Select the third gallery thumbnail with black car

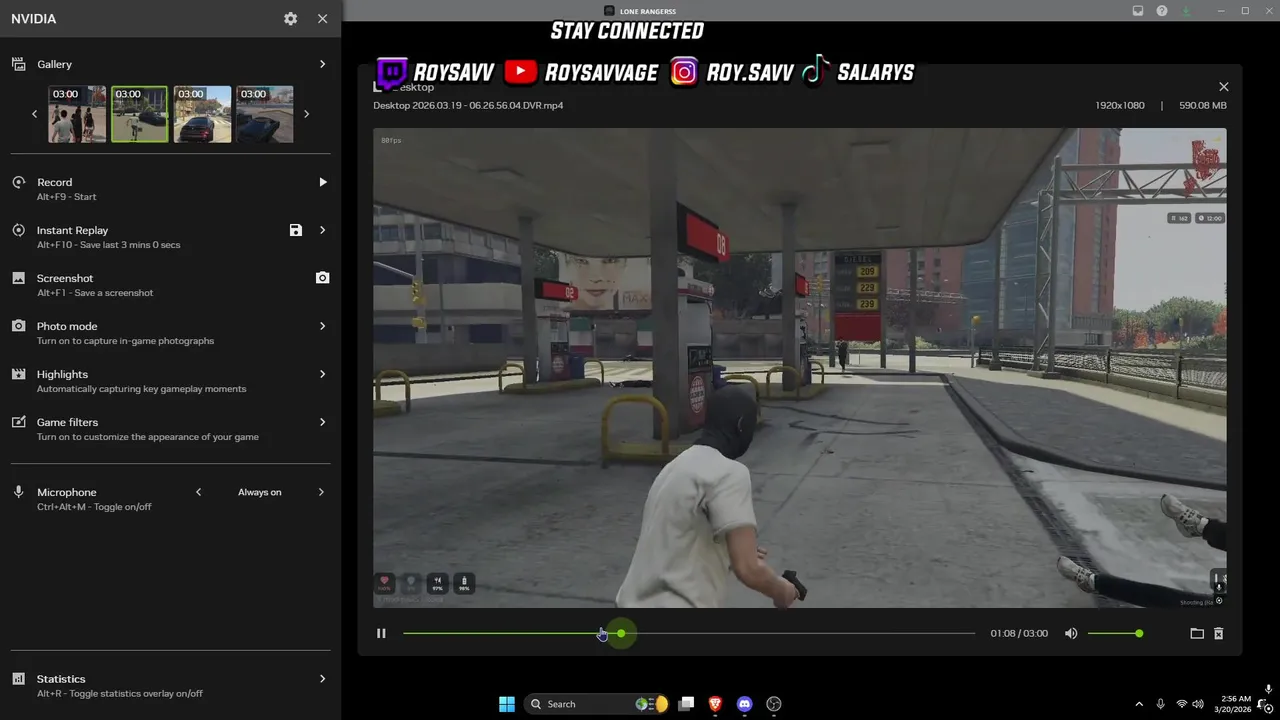coord(203,114)
